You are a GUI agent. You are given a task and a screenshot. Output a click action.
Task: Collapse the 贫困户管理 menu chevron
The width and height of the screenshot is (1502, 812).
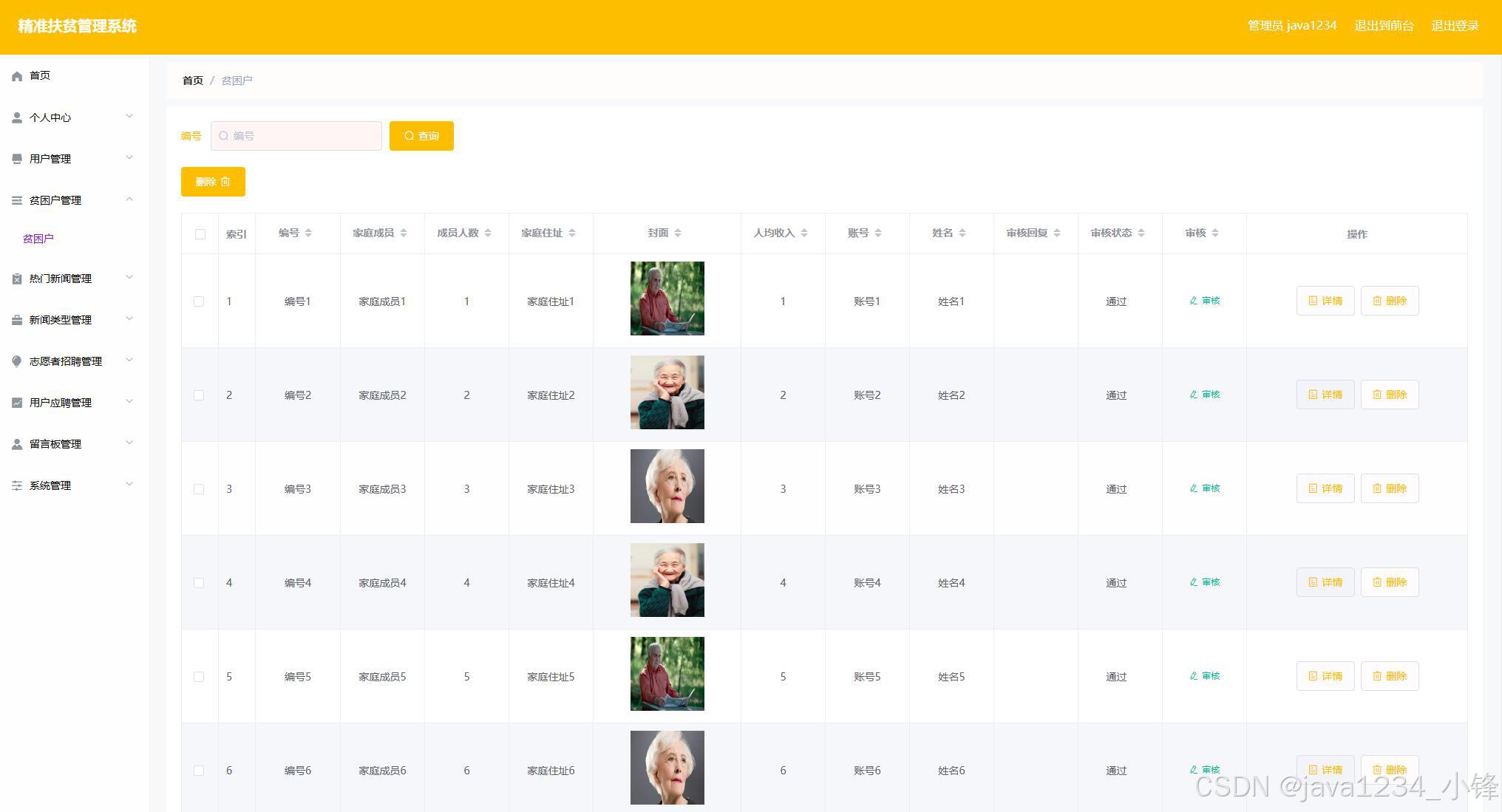129,199
